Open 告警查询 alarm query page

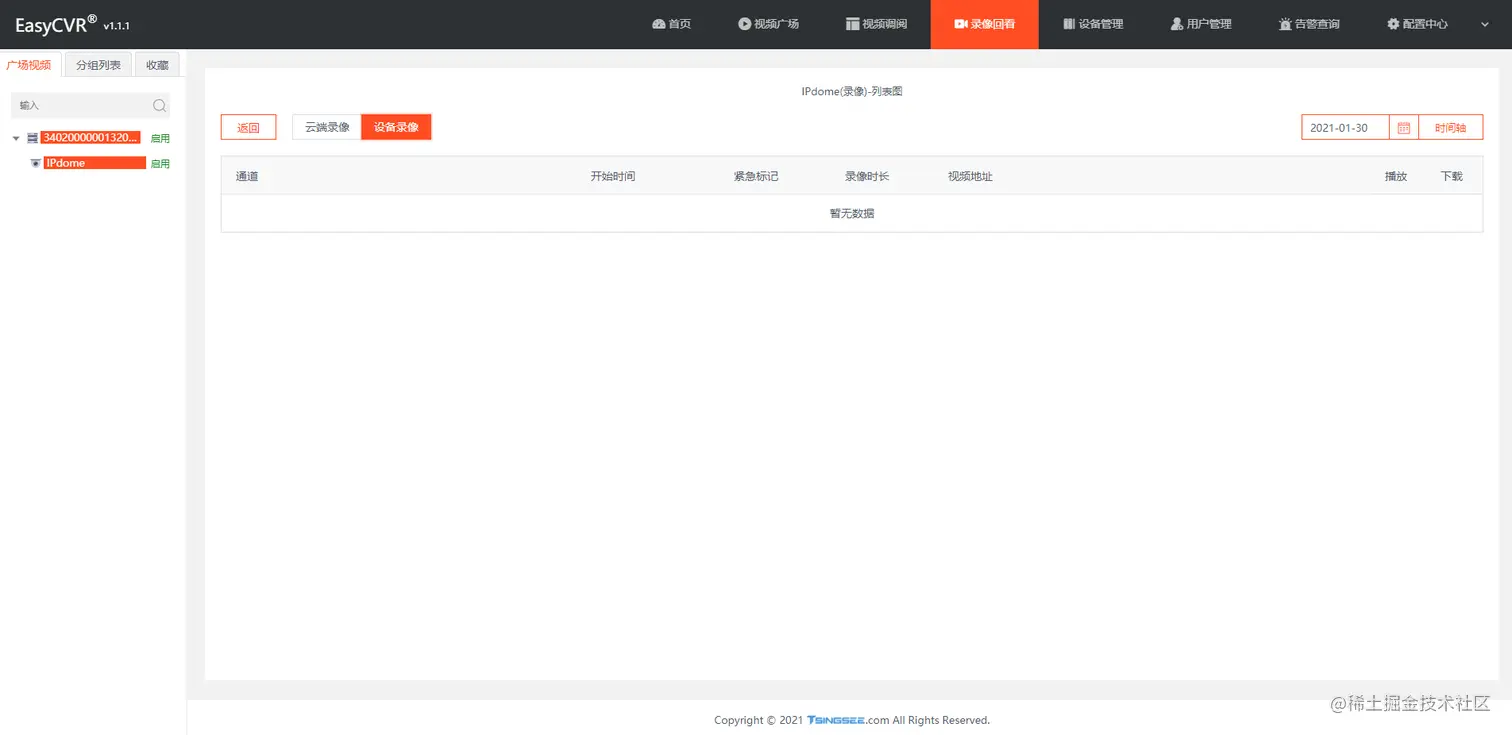(1309, 24)
